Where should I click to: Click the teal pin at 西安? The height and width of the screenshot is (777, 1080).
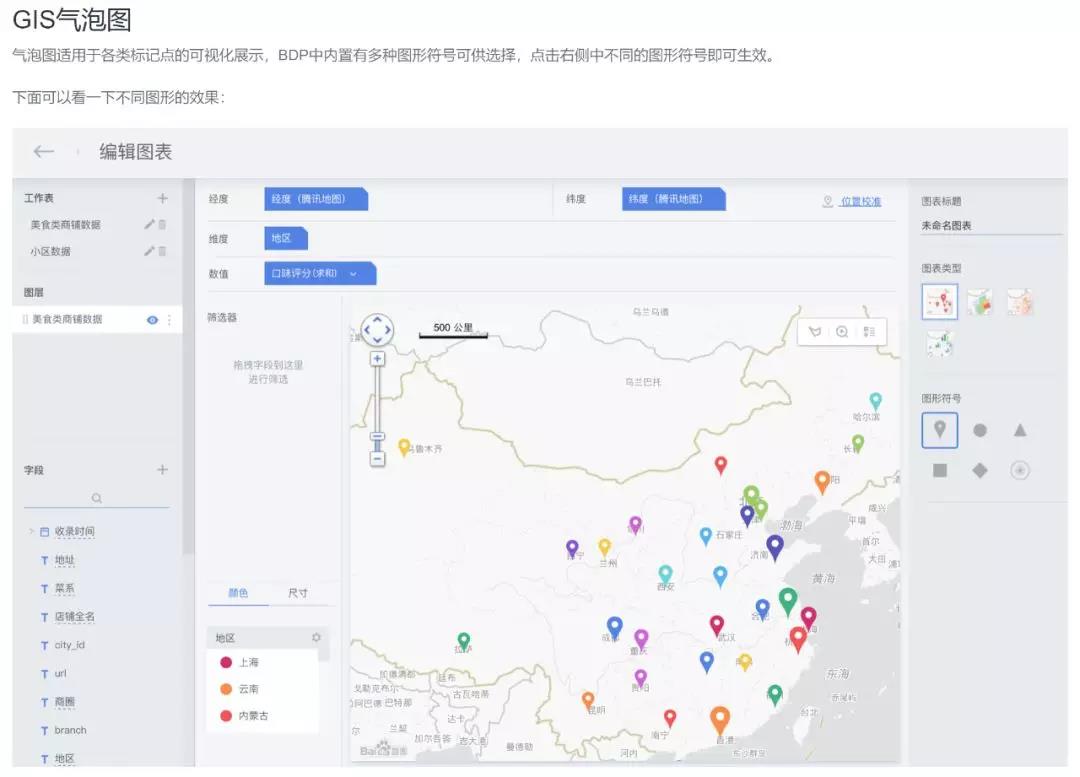tap(665, 574)
